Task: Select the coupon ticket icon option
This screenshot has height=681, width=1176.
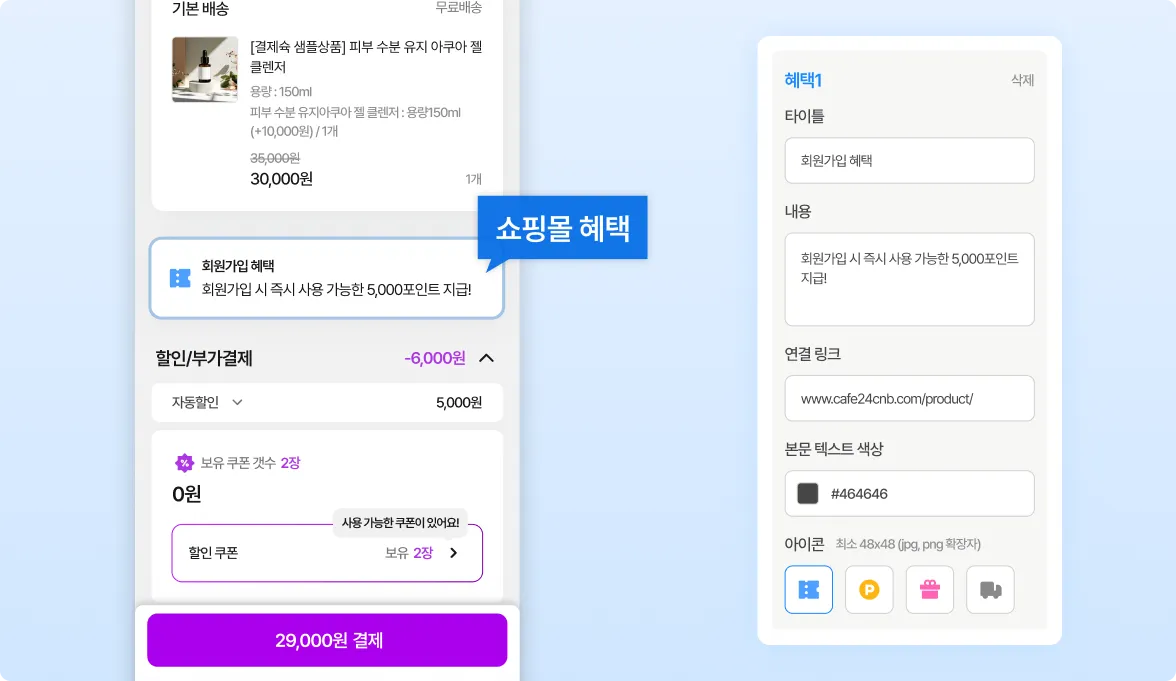Action: tap(808, 590)
